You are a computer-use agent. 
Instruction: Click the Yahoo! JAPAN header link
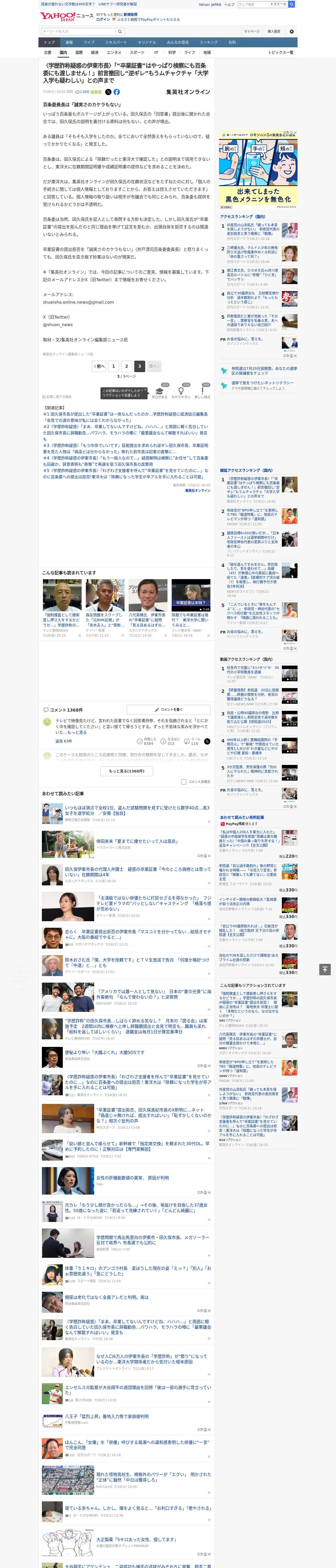coord(210,4)
